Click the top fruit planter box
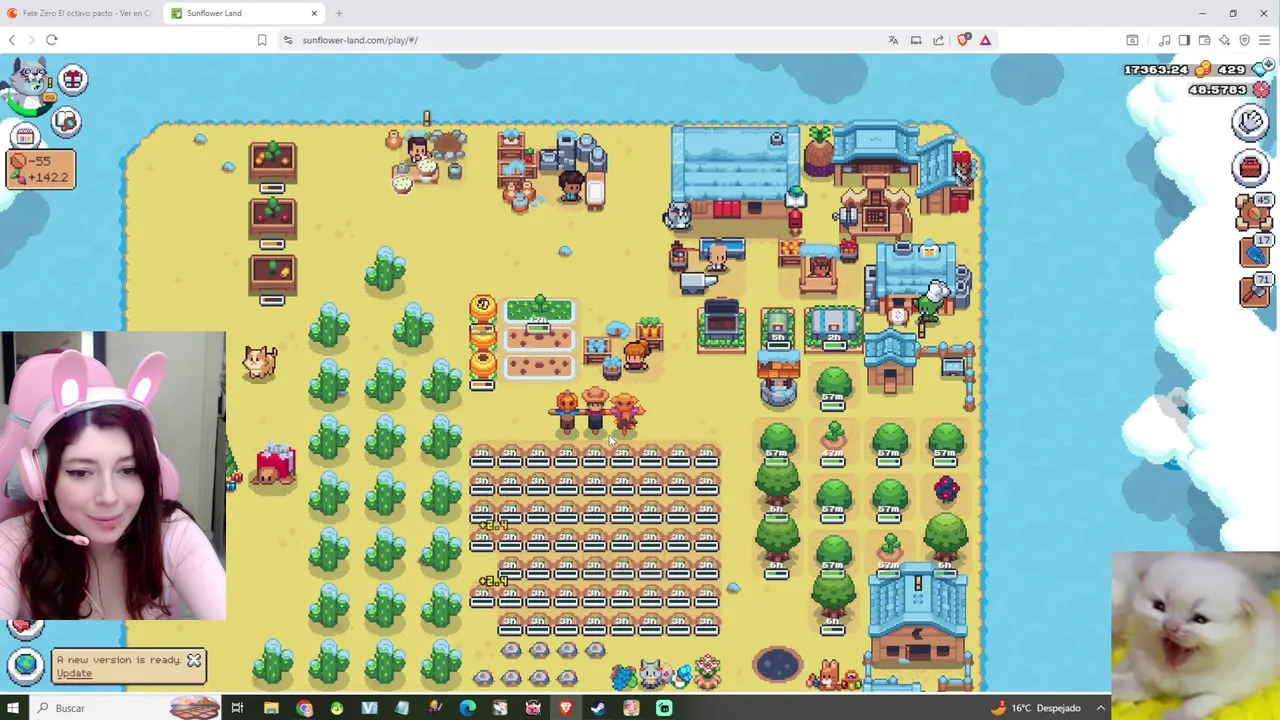The height and width of the screenshot is (720, 1280). 273,164
